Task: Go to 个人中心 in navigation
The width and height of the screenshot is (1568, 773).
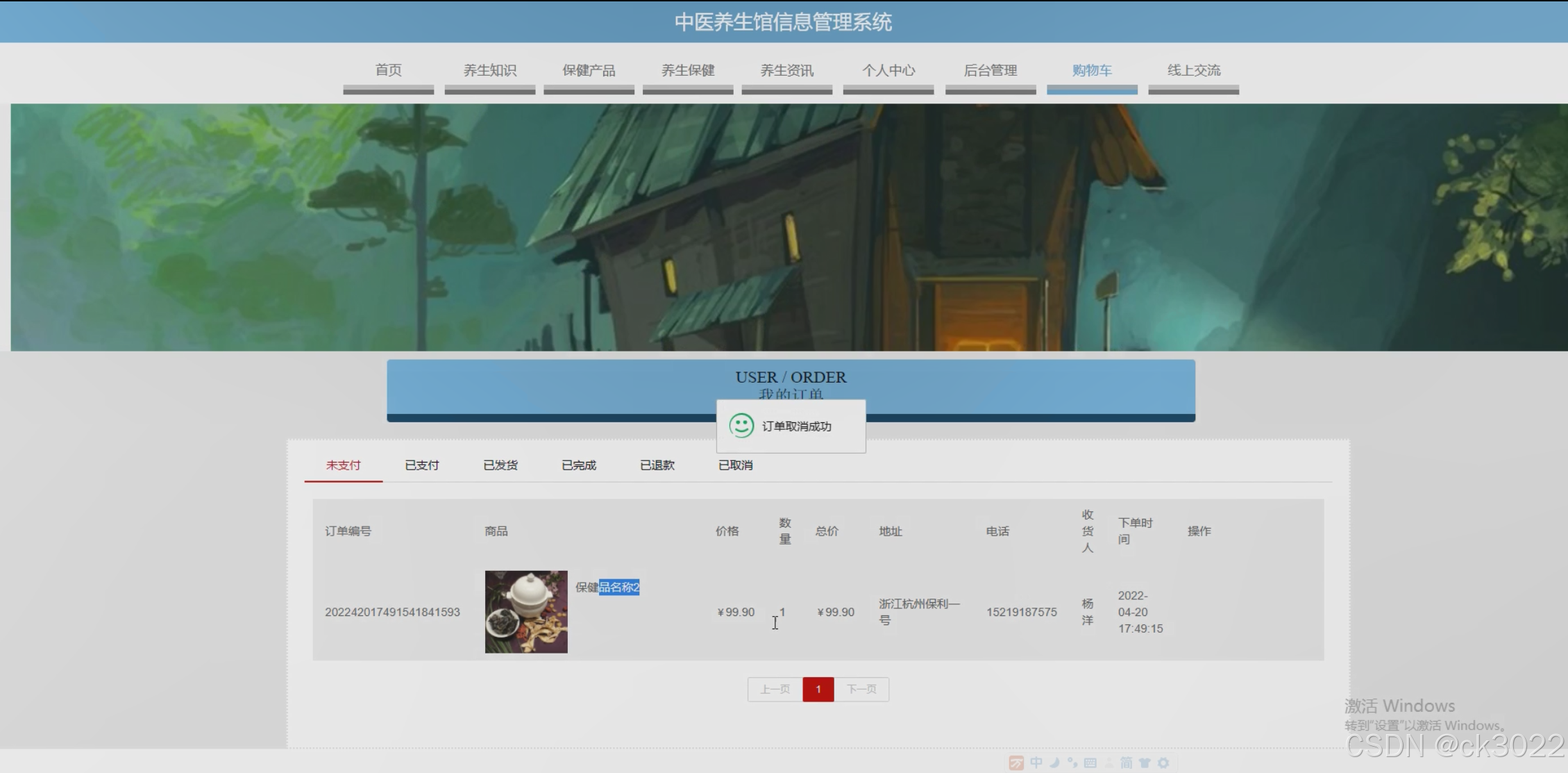Action: point(888,70)
